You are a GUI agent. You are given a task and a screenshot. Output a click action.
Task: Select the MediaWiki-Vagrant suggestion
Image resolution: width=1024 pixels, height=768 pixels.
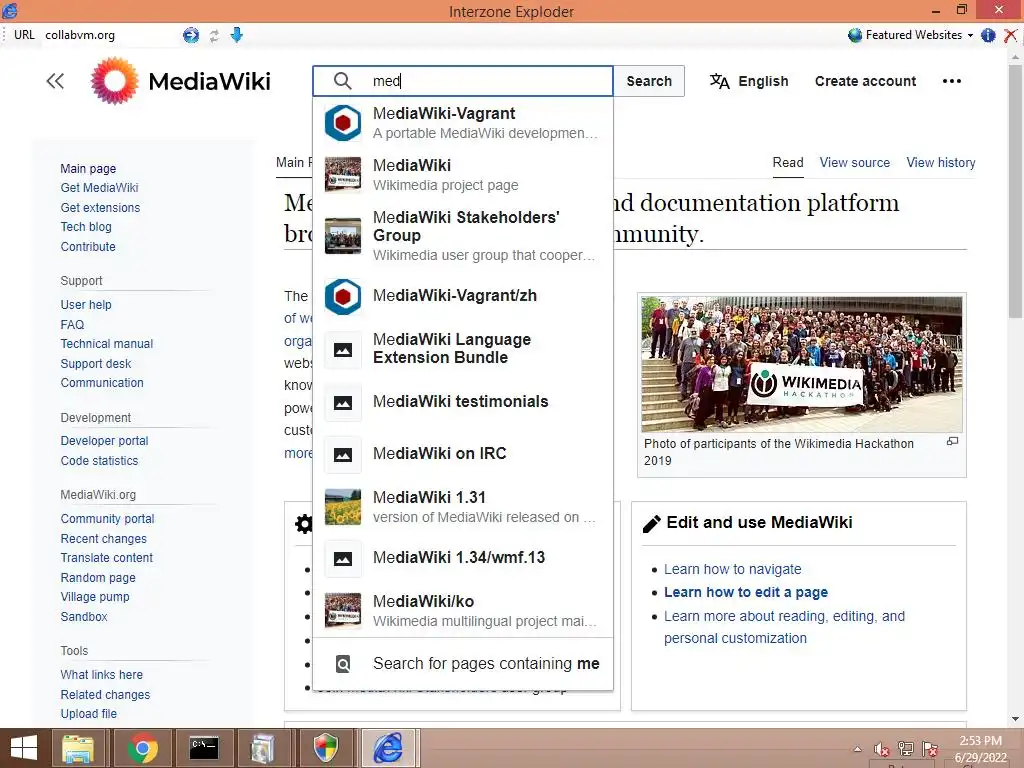[463, 123]
